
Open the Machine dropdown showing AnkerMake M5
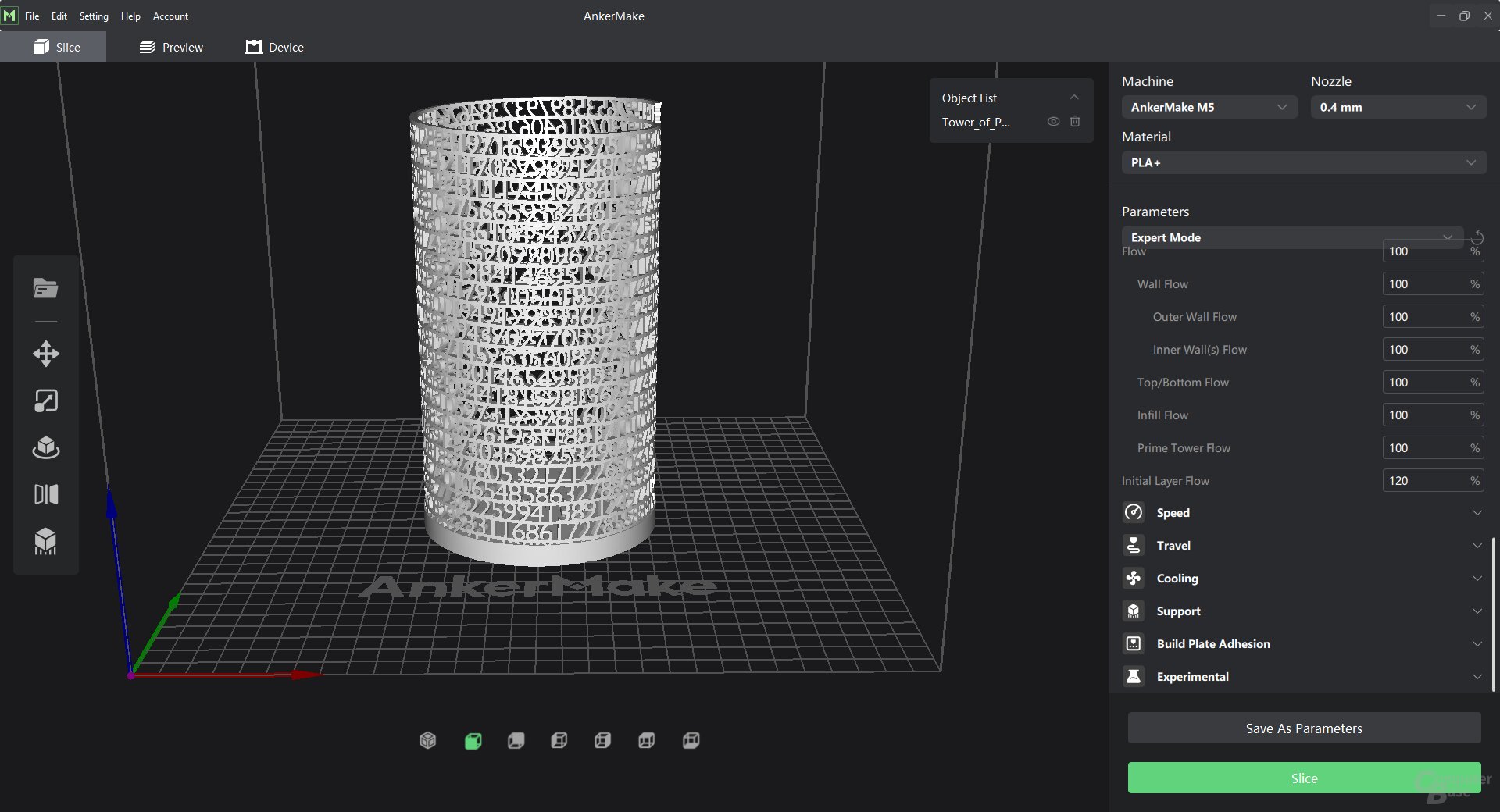pos(1209,107)
